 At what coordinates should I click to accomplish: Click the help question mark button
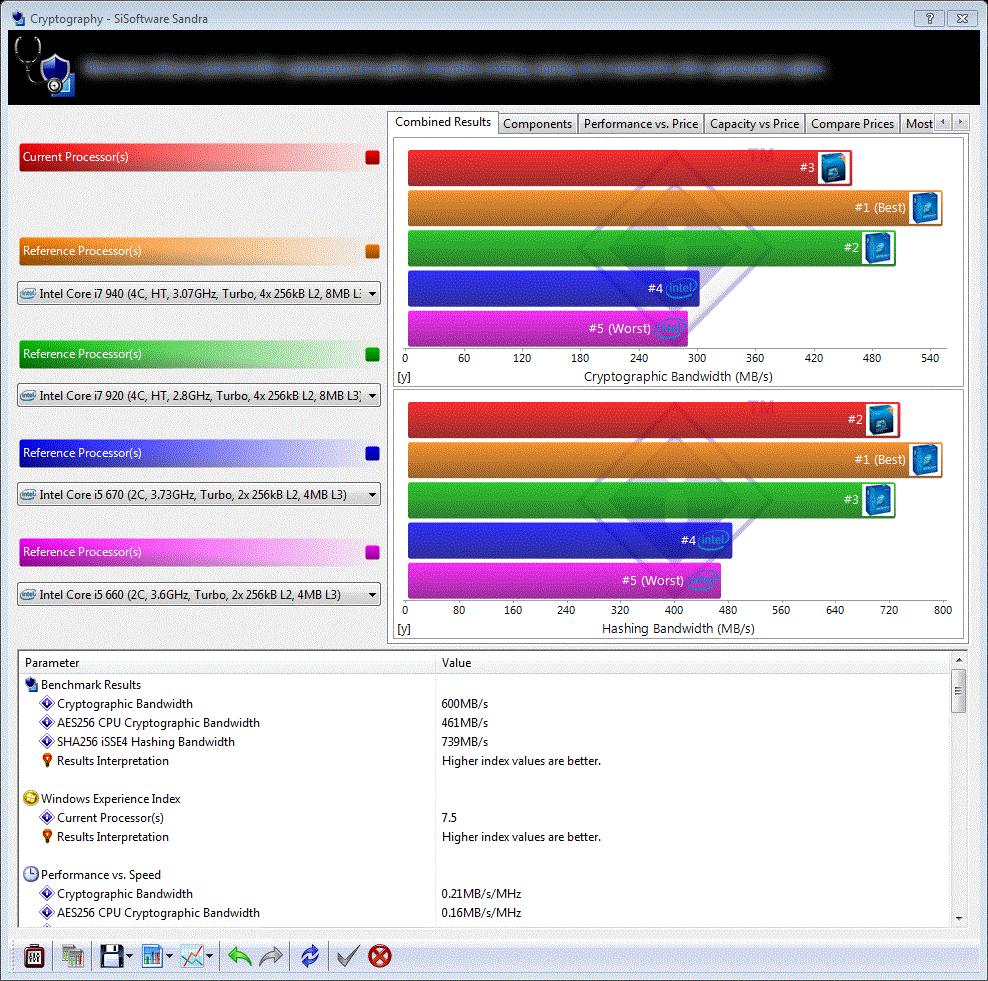pos(929,18)
